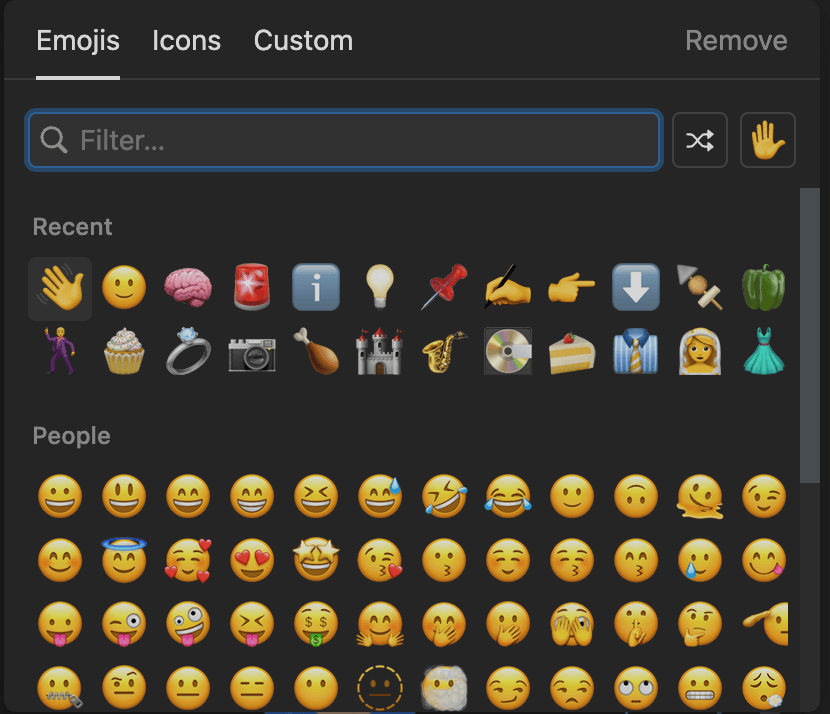Switch to the Icons tab

tap(186, 40)
